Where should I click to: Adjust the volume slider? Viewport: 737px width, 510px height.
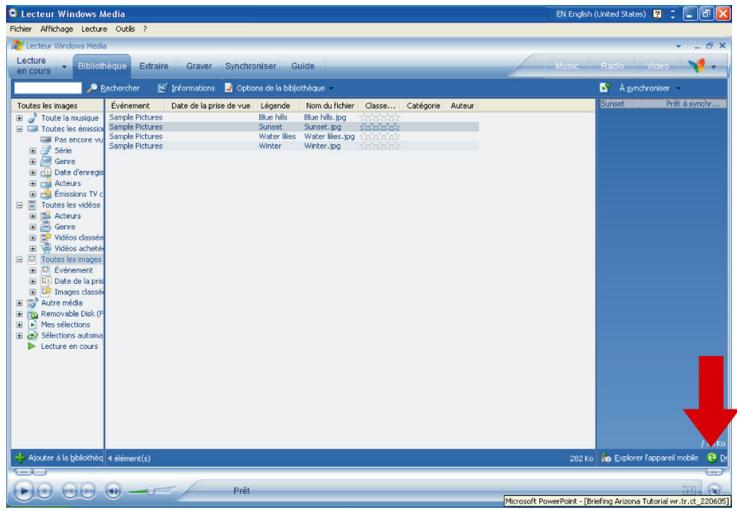(150, 491)
